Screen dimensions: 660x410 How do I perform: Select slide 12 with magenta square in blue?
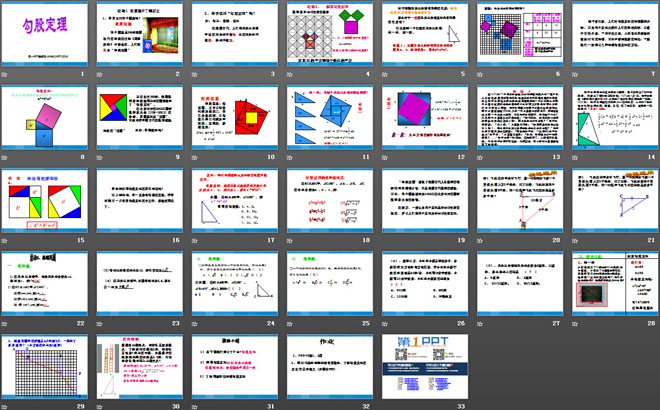425,117
